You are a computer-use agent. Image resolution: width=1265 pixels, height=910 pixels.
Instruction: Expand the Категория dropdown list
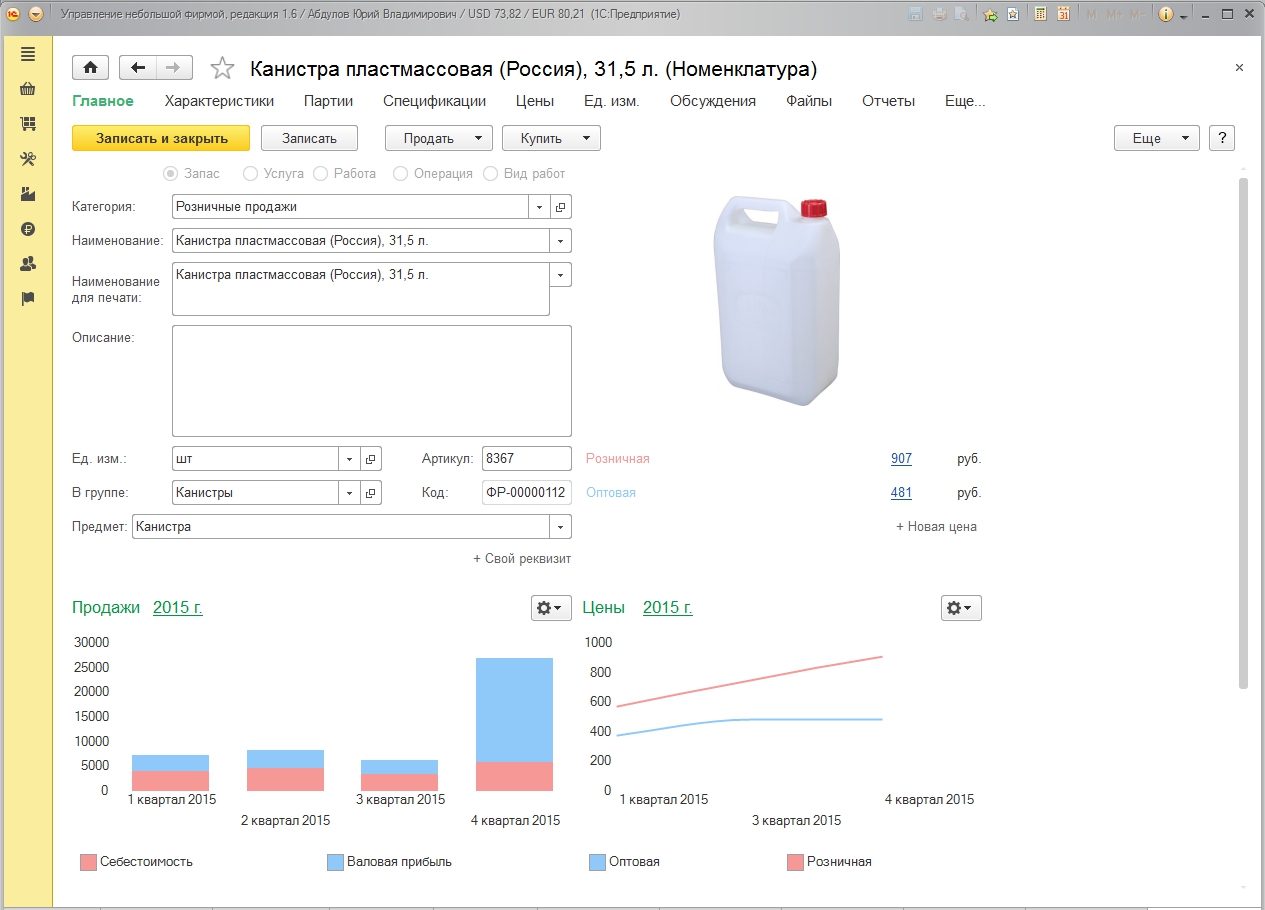click(540, 207)
